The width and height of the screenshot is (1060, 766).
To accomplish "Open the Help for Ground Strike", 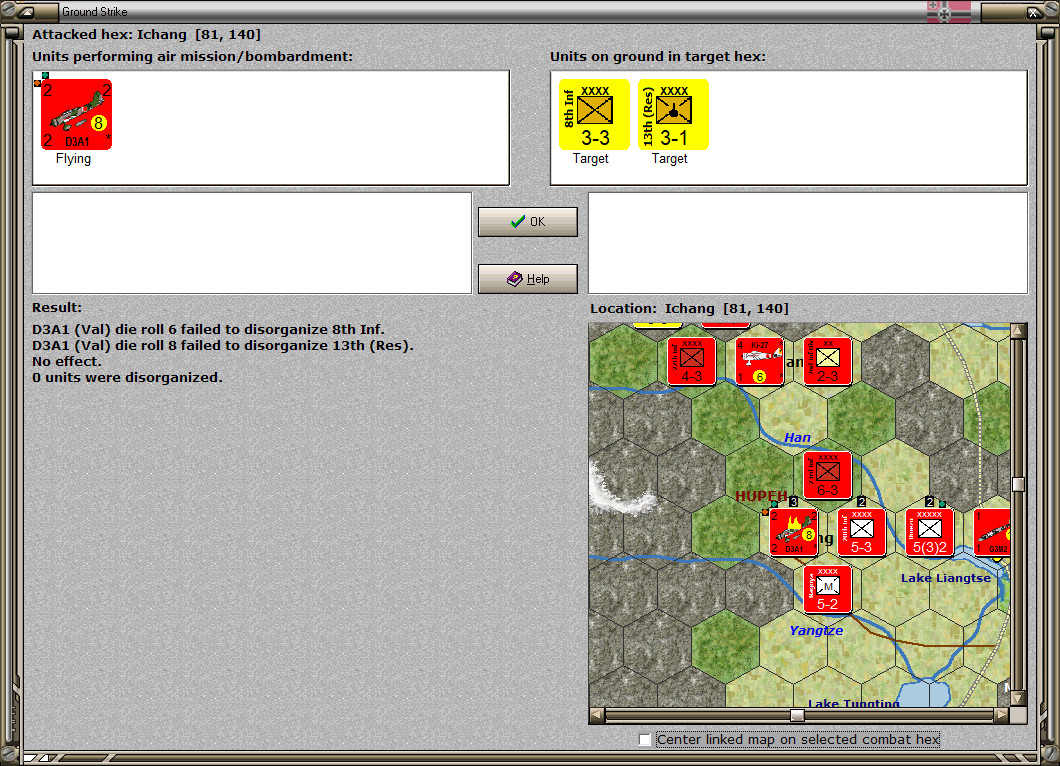I will (x=528, y=279).
